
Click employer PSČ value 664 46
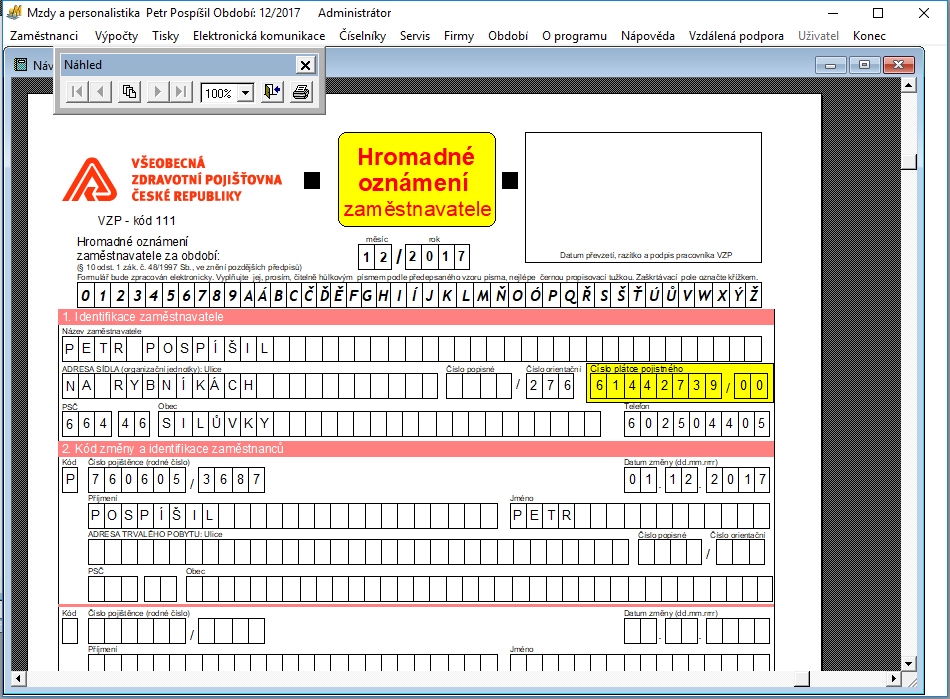click(x=106, y=423)
